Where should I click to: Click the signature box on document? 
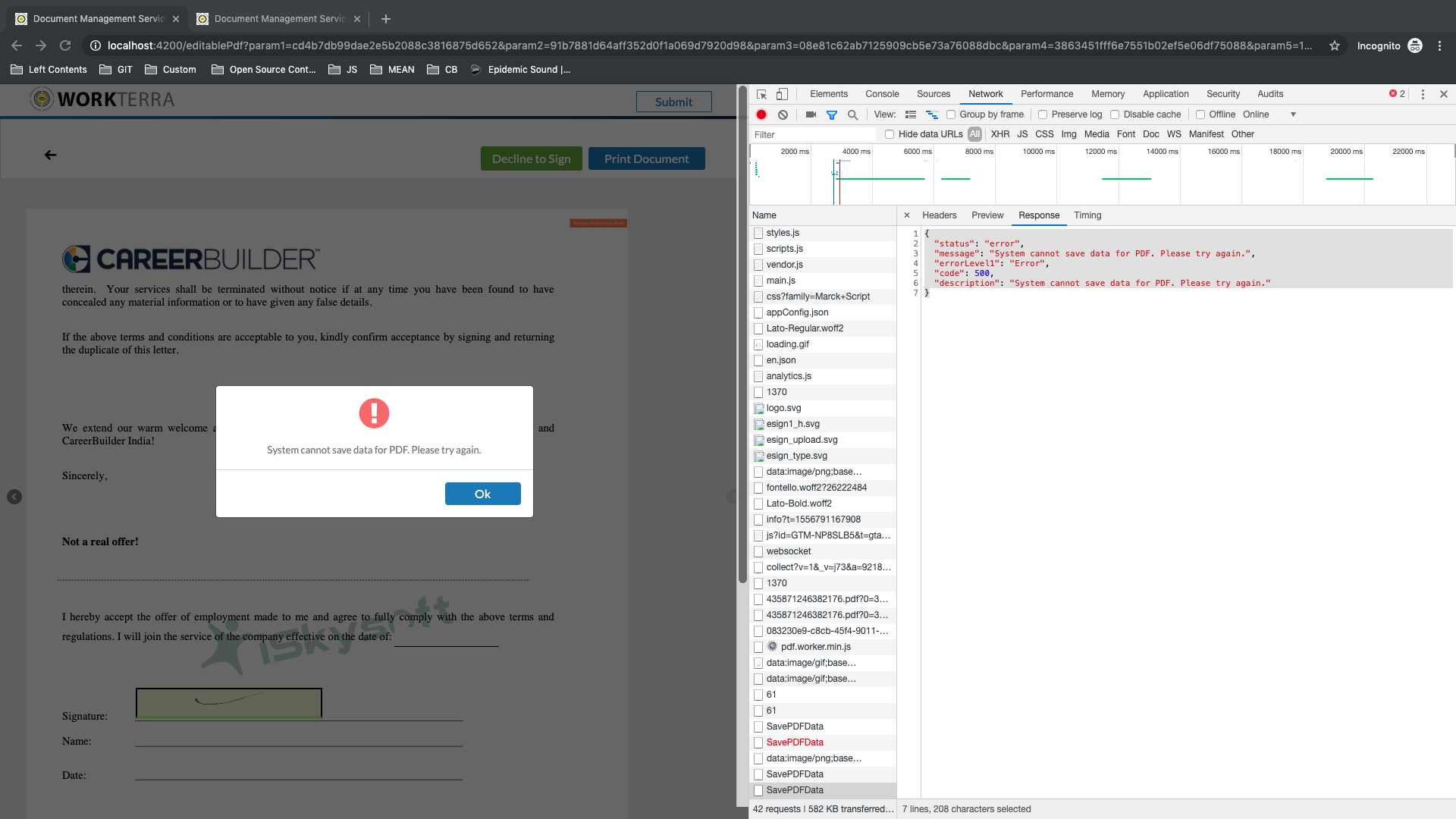229,703
